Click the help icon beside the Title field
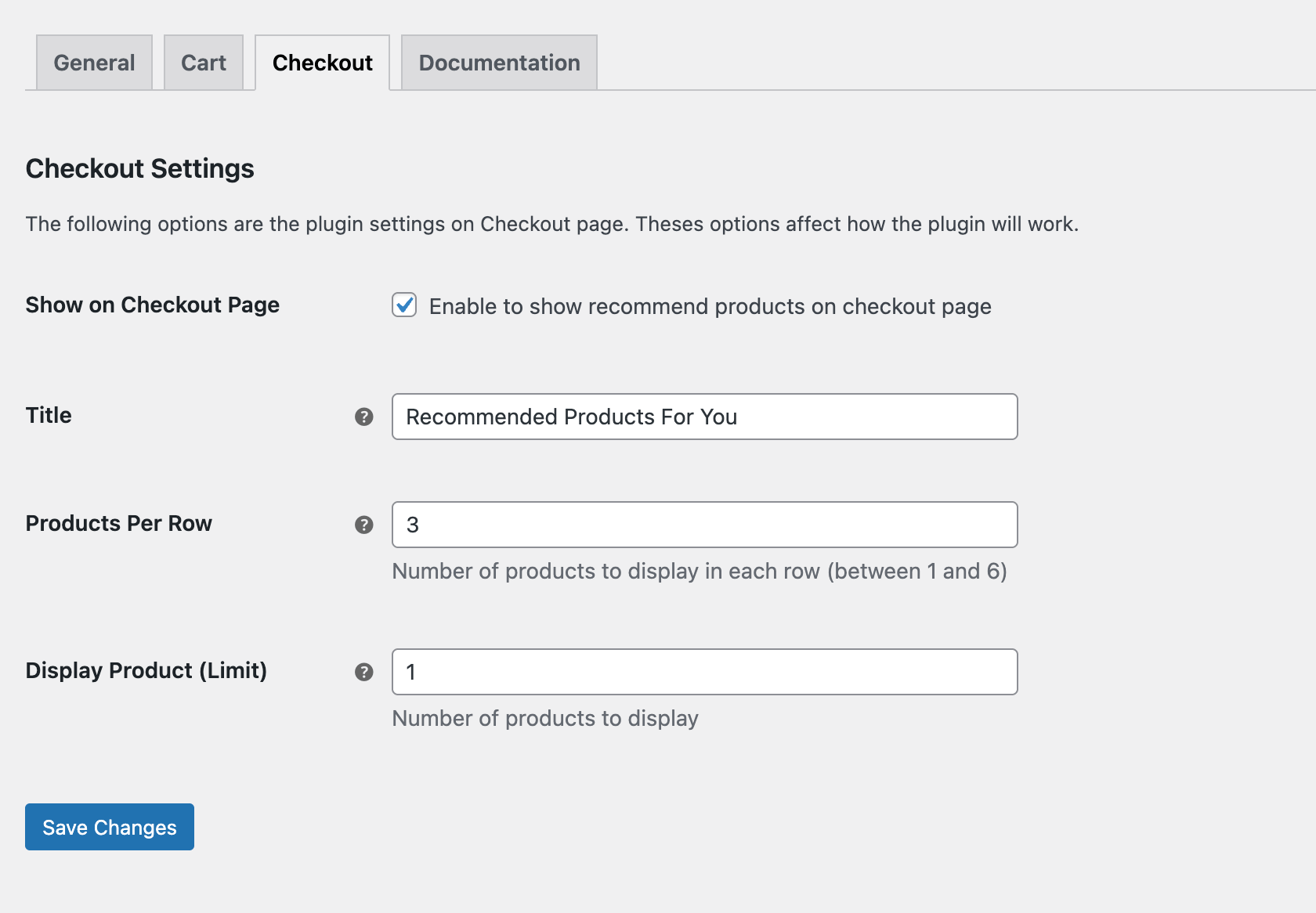The height and width of the screenshot is (913, 1316). [363, 417]
